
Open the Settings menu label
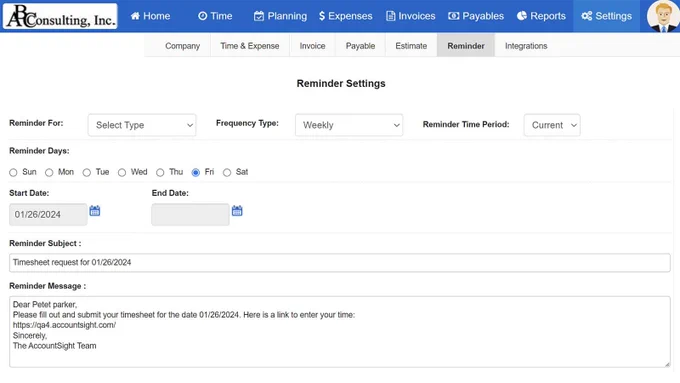click(613, 16)
